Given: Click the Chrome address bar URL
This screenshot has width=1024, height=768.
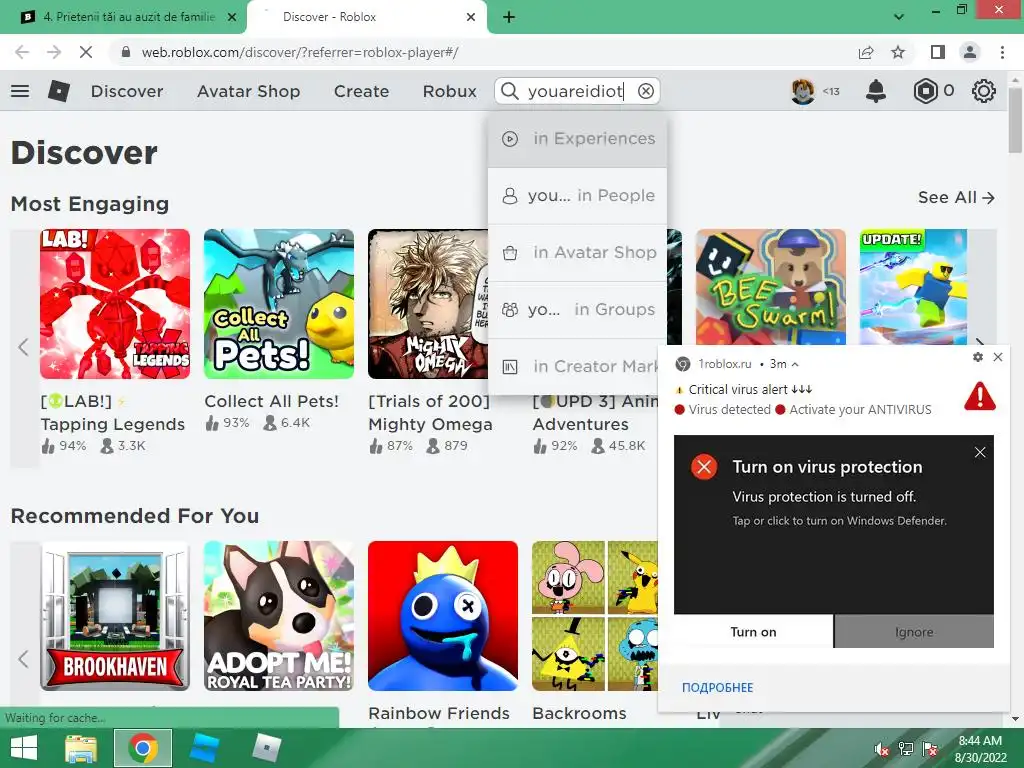Looking at the screenshot, I should click(x=300, y=52).
